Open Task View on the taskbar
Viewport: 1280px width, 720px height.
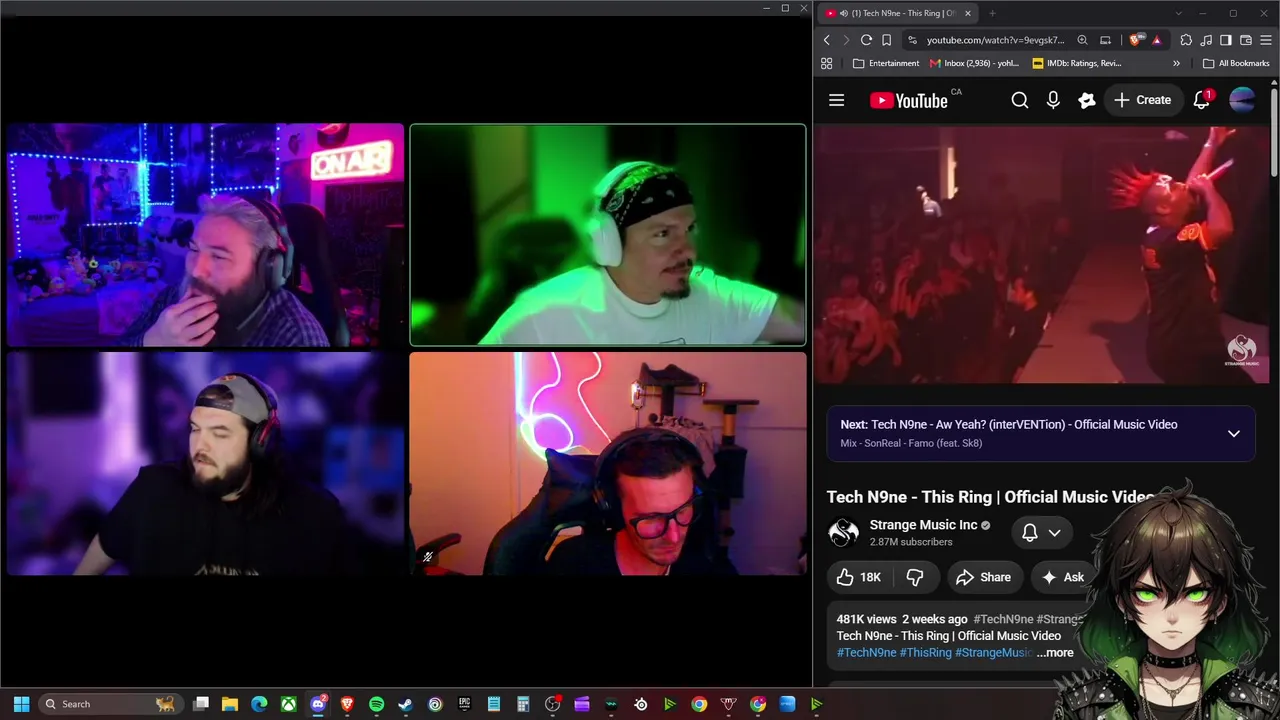coord(201,704)
